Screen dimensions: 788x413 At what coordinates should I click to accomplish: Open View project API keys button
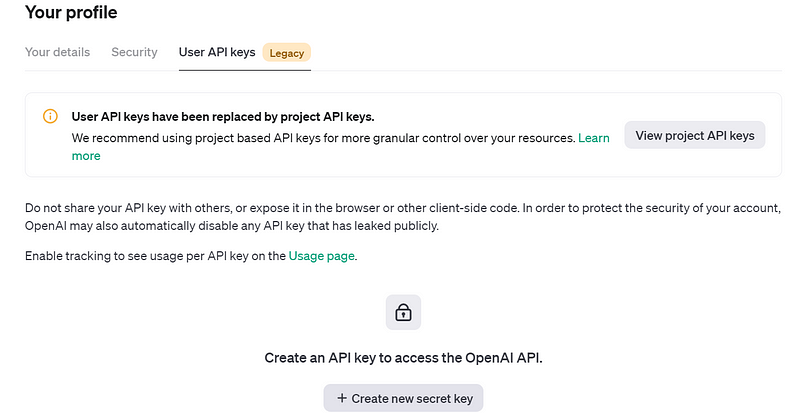tap(695, 135)
